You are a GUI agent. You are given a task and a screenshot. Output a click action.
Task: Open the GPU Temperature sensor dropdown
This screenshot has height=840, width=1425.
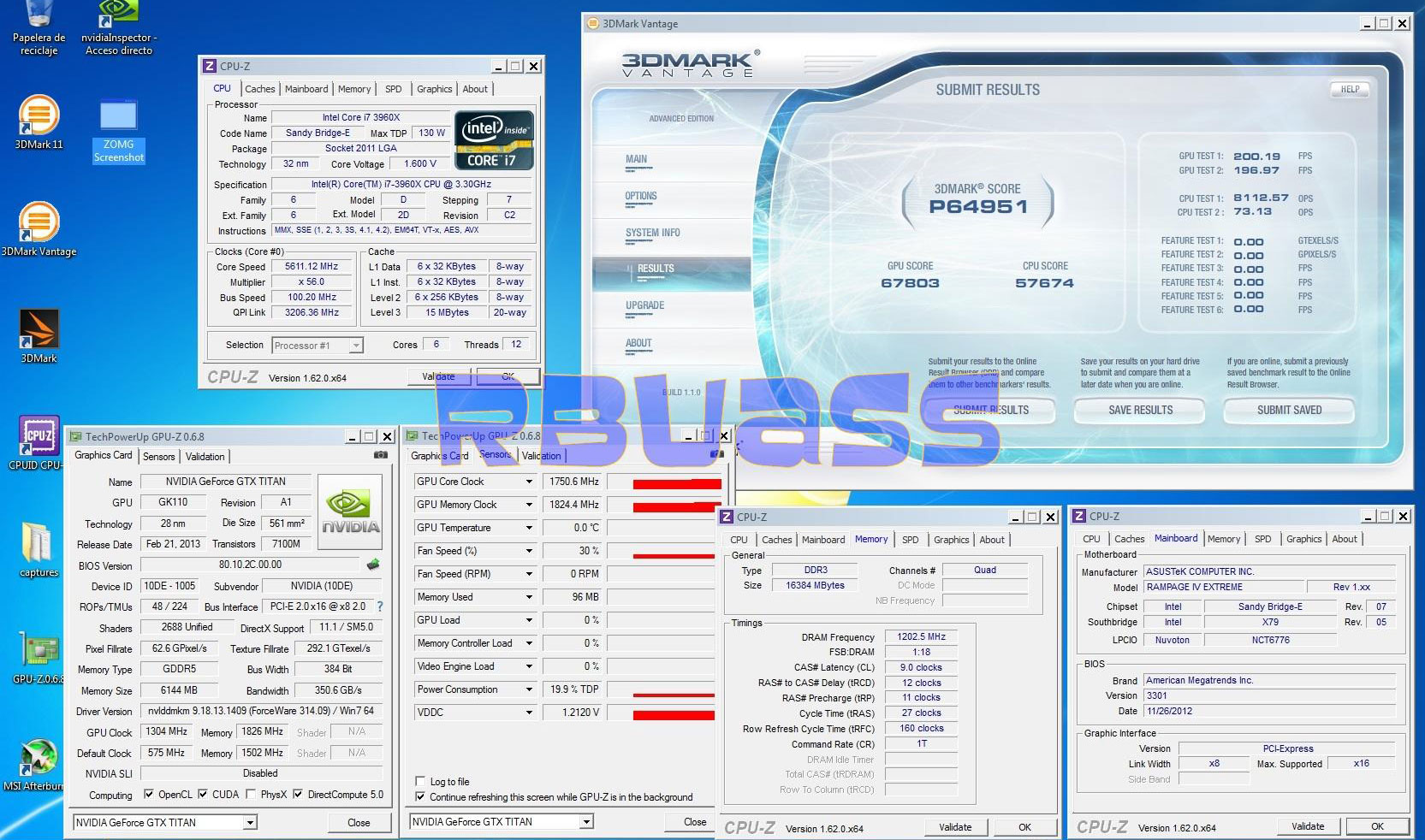(x=529, y=528)
